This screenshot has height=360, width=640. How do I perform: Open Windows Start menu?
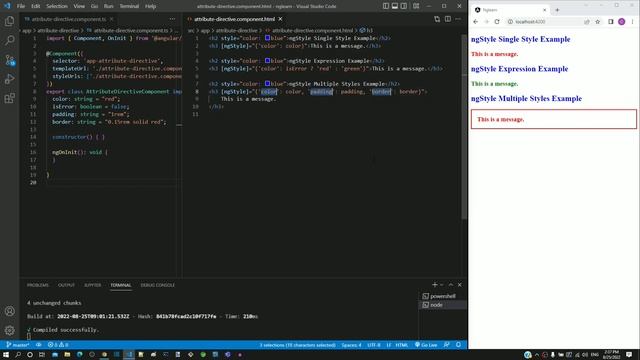pyautogui.click(x=6, y=355)
